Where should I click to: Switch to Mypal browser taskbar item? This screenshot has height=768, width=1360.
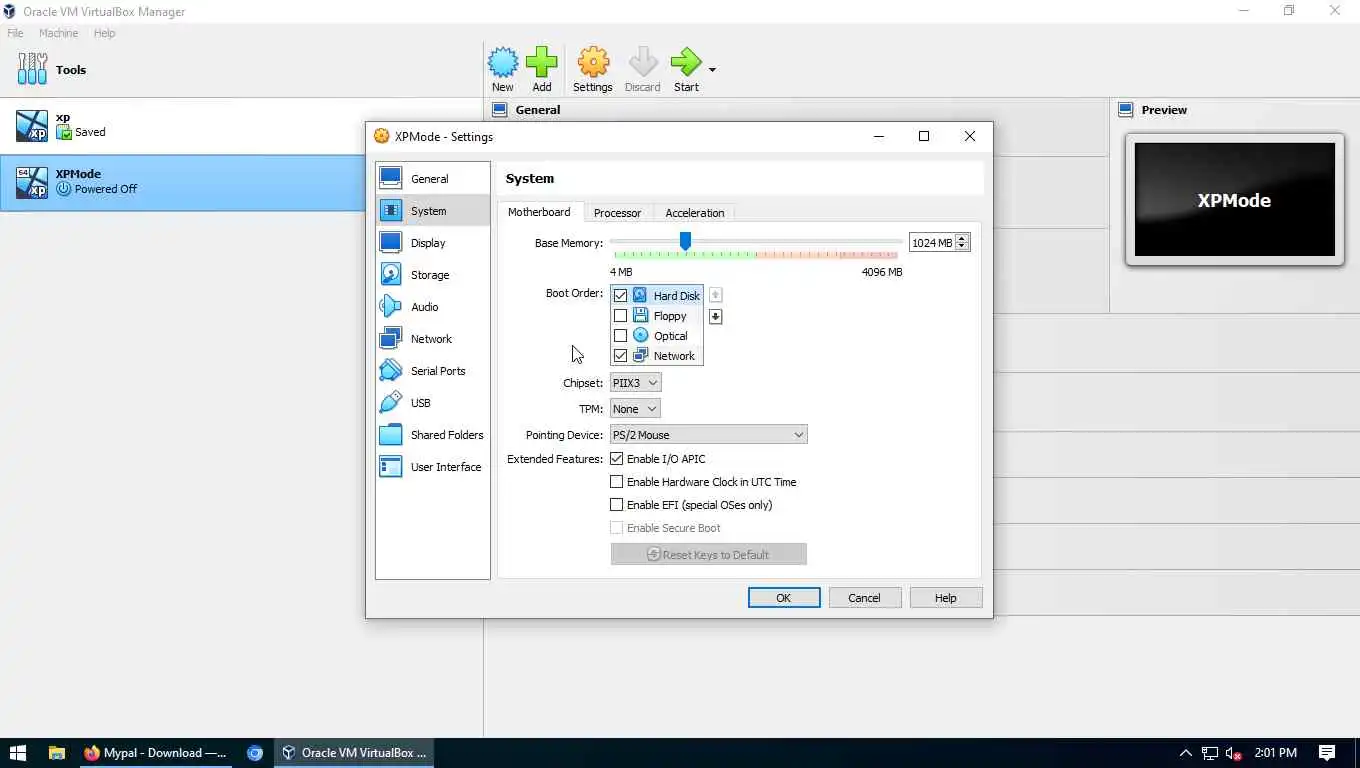pyautogui.click(x=155, y=753)
